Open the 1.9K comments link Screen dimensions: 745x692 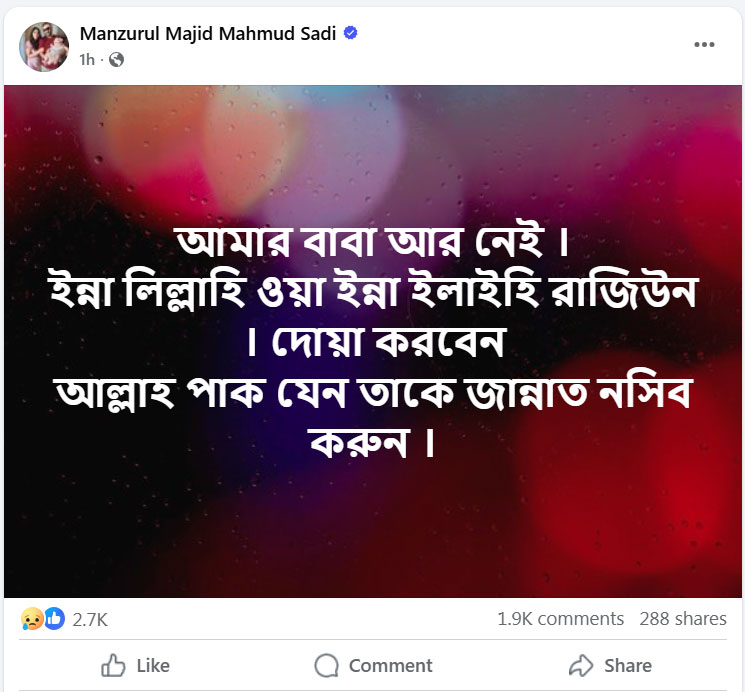pos(560,619)
